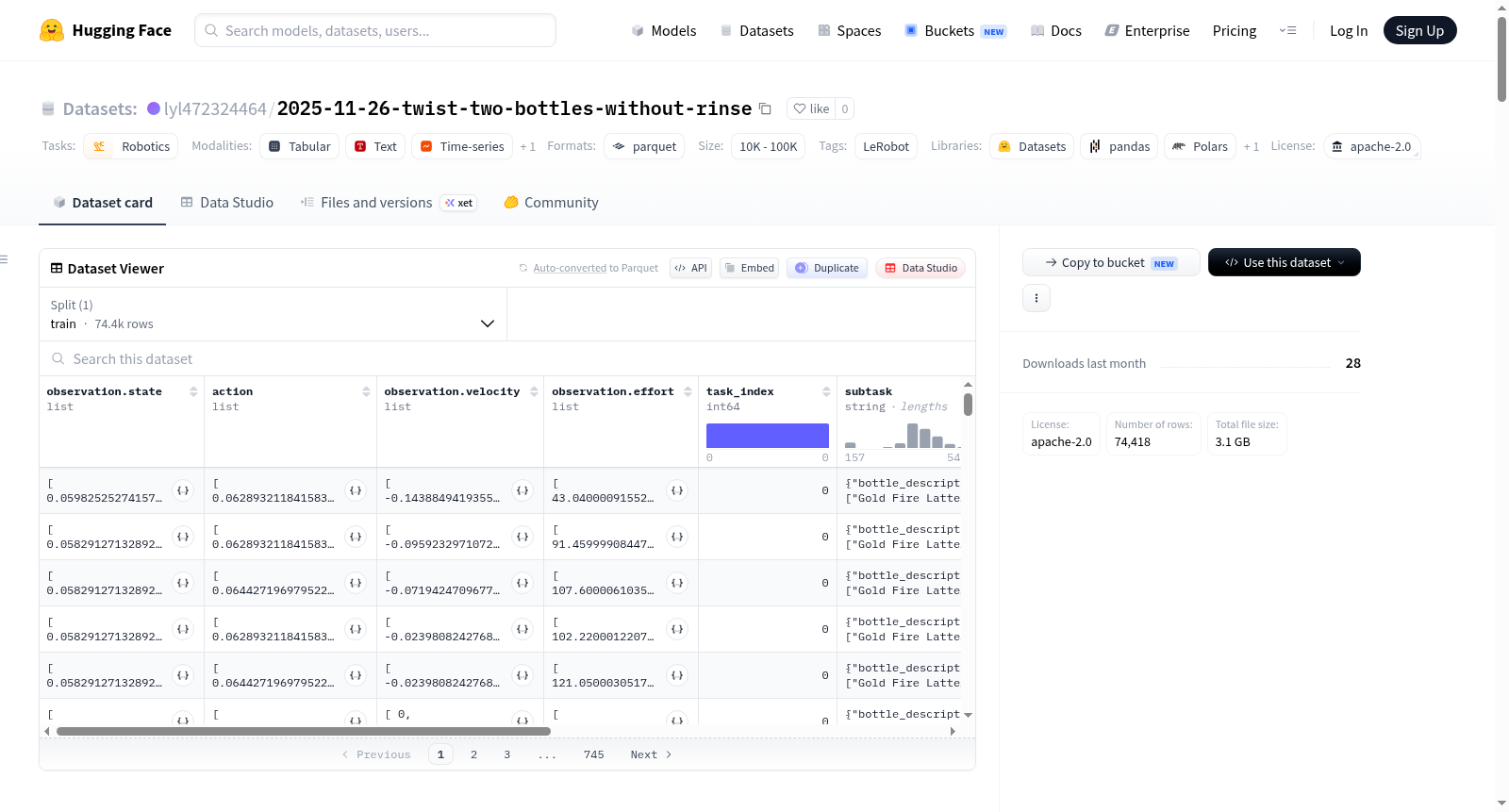The width and height of the screenshot is (1509, 812).
Task: Click the Sign Up button
Action: click(1419, 31)
